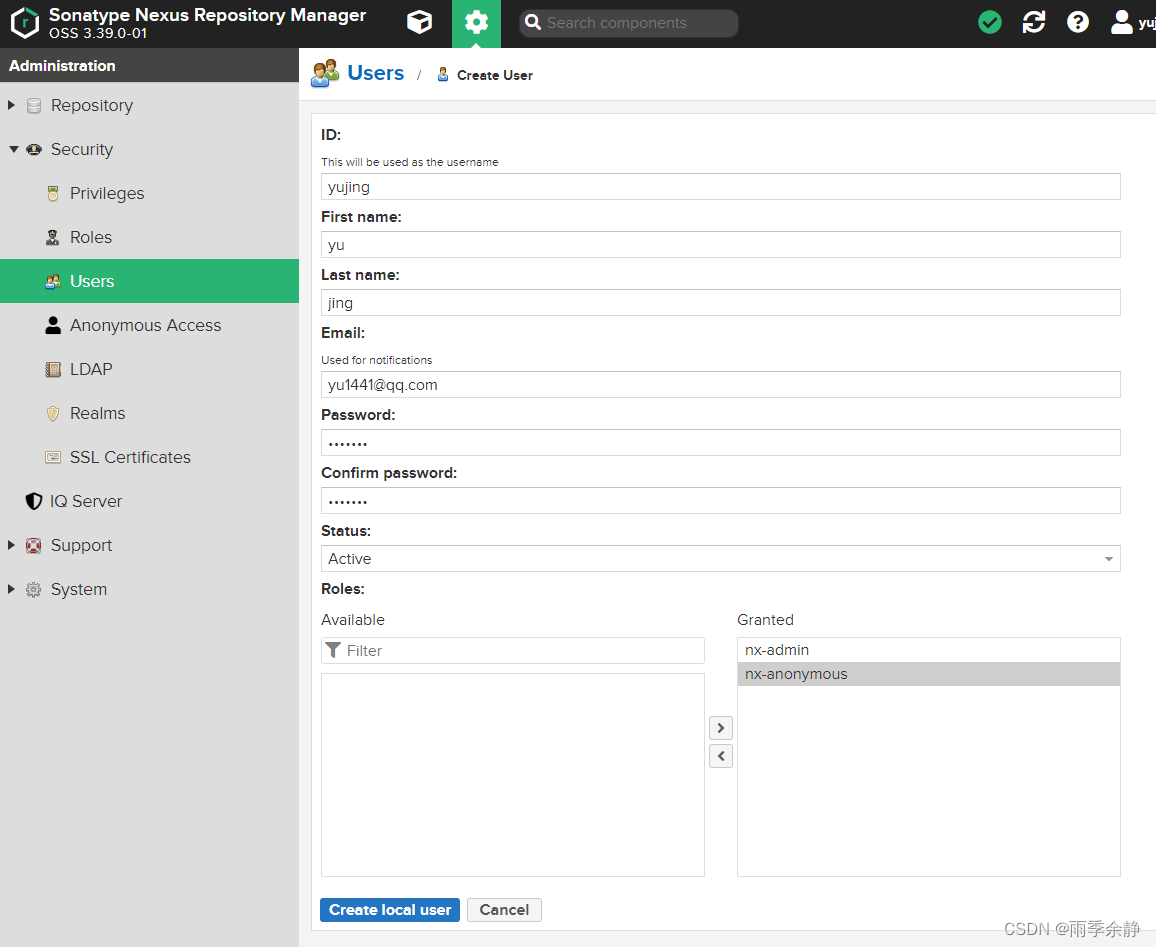This screenshot has height=947, width=1156.
Task: Click the LDAP book icon
Action: pos(53,369)
